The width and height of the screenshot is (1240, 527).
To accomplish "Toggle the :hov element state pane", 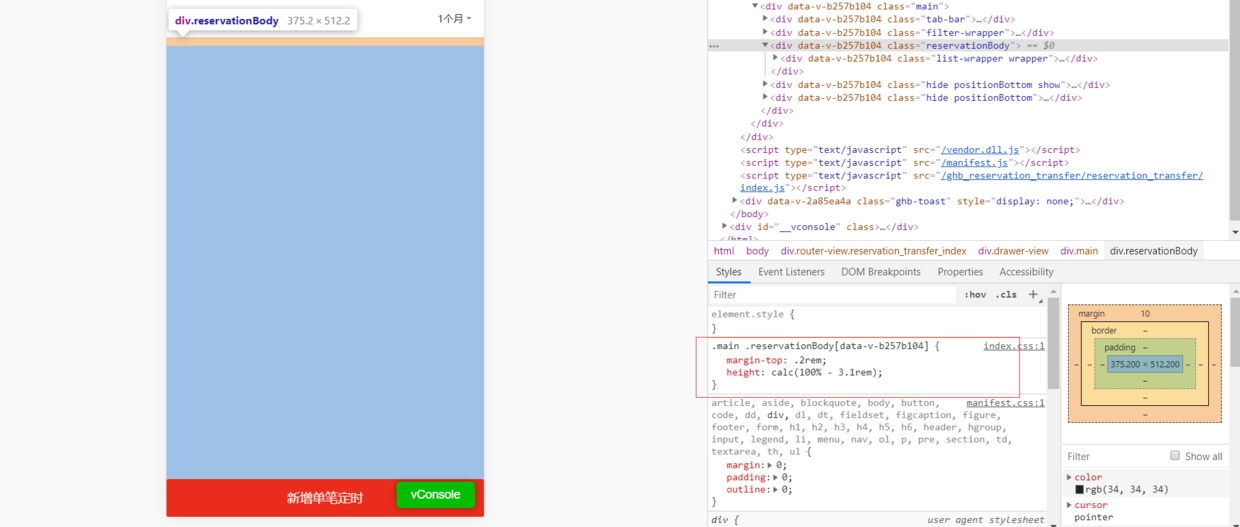I will pos(975,295).
